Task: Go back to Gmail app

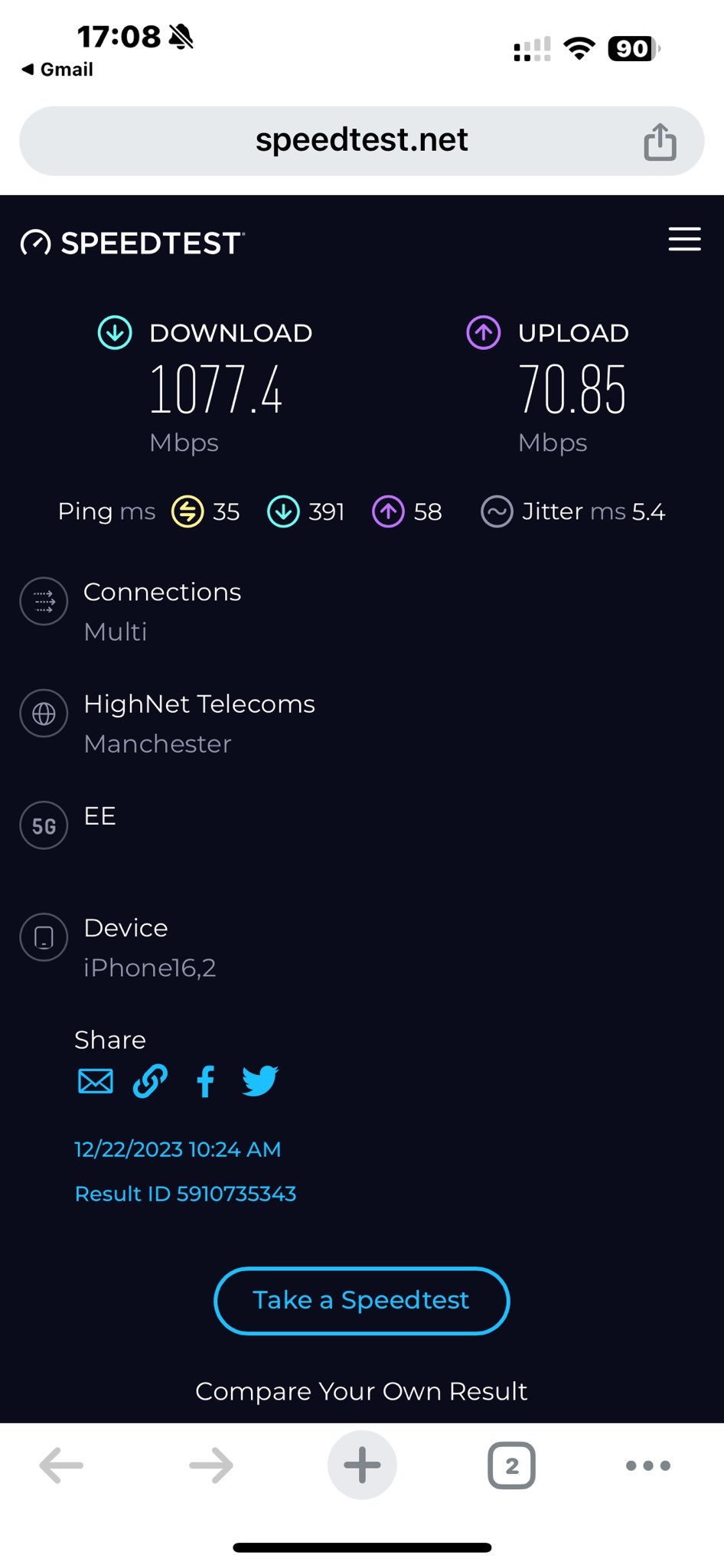Action: [x=57, y=69]
